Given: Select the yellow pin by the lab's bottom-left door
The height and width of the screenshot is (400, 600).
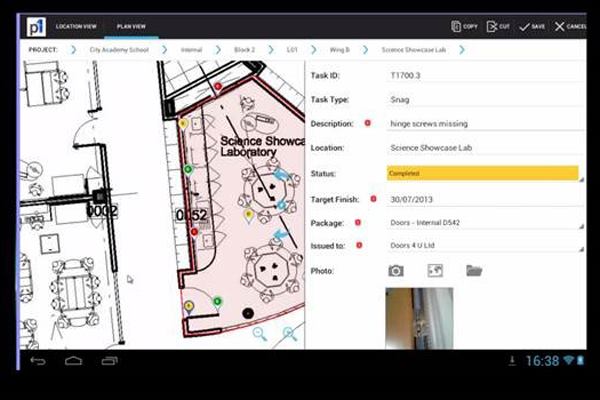Looking at the screenshot, I should [188, 307].
